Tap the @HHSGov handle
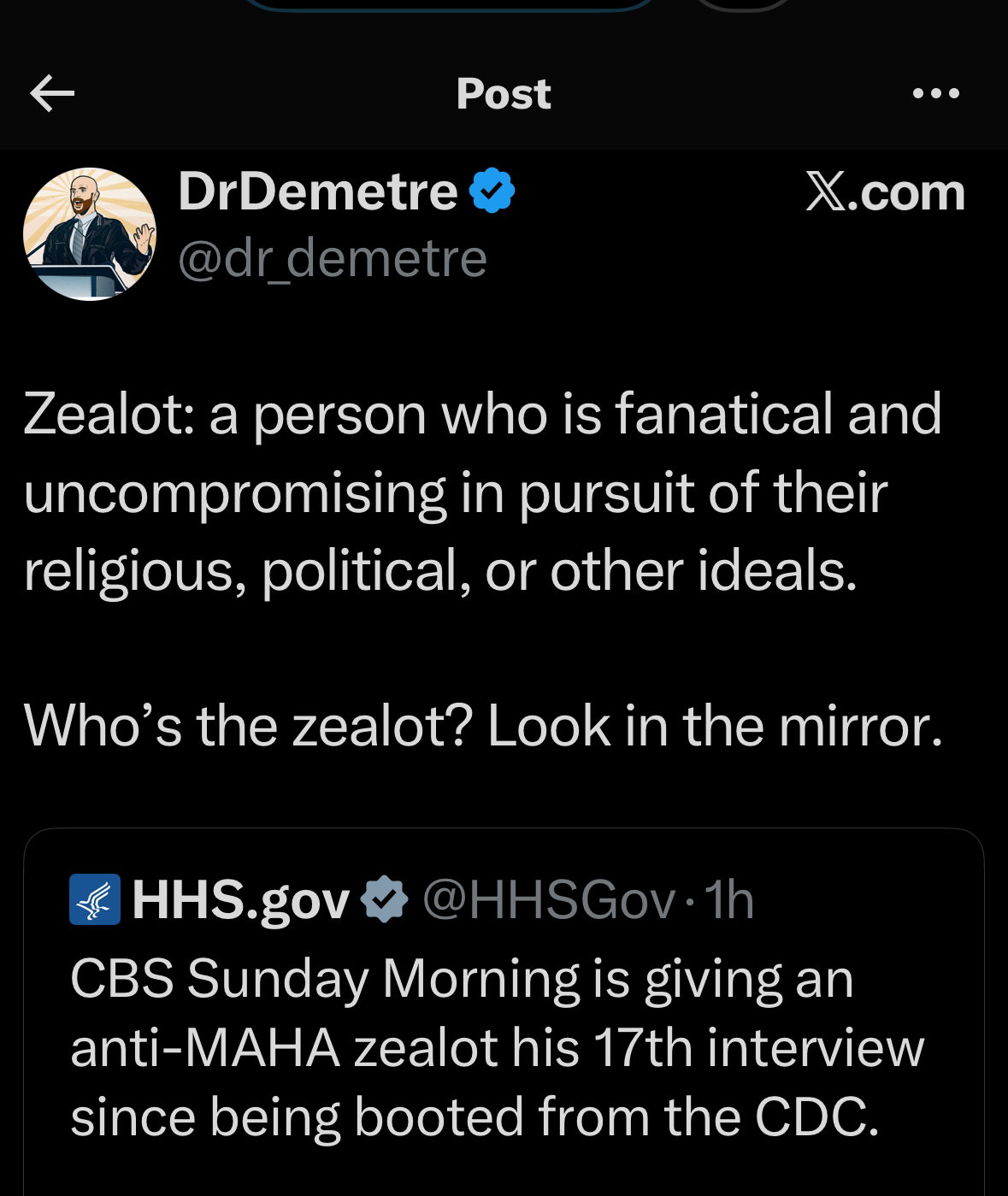 click(549, 899)
